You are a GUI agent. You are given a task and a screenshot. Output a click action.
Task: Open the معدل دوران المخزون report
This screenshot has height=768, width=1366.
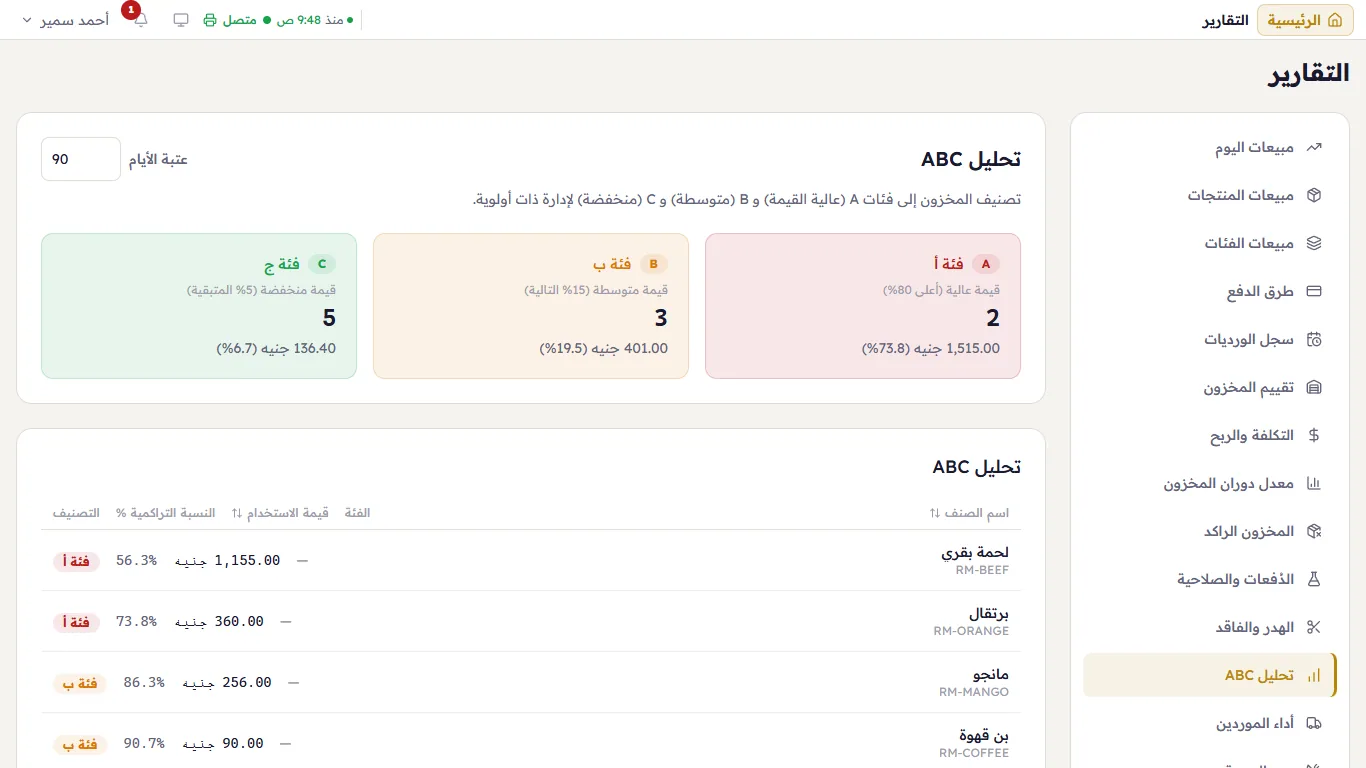(x=1210, y=483)
